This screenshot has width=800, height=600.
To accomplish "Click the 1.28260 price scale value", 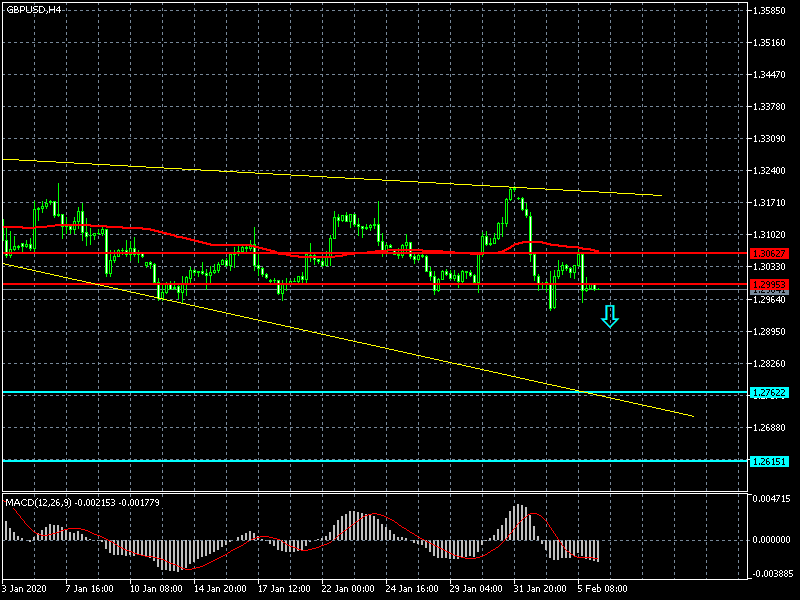I will click(769, 364).
